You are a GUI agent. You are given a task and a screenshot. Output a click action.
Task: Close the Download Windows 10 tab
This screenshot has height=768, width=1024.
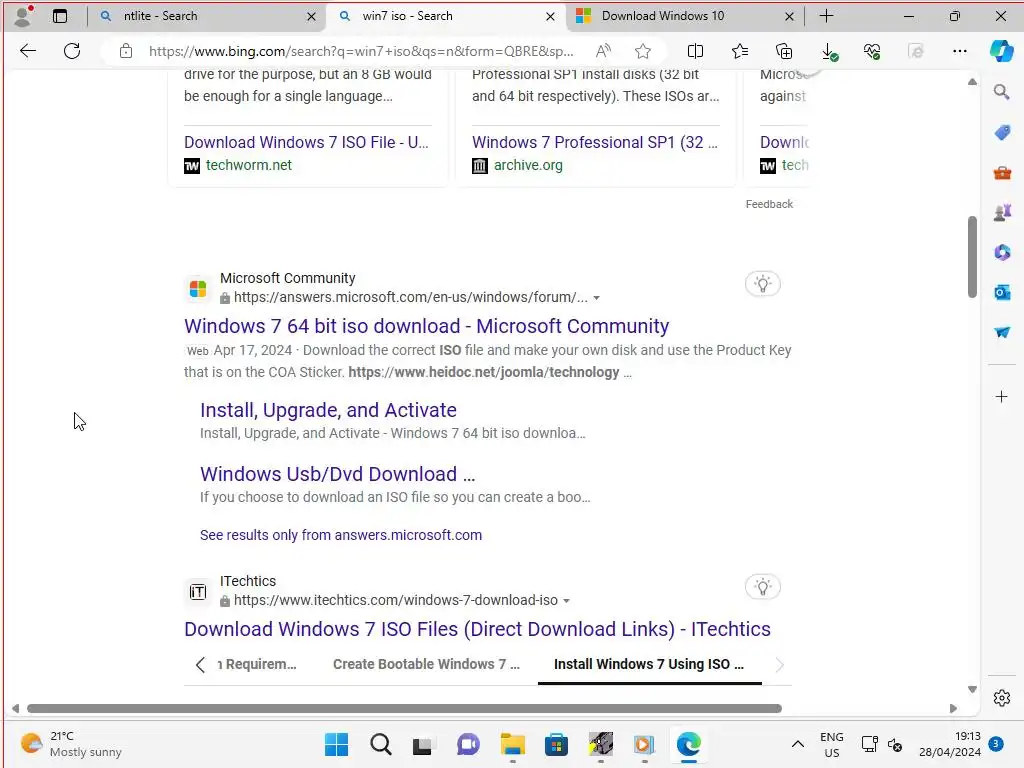coord(790,16)
